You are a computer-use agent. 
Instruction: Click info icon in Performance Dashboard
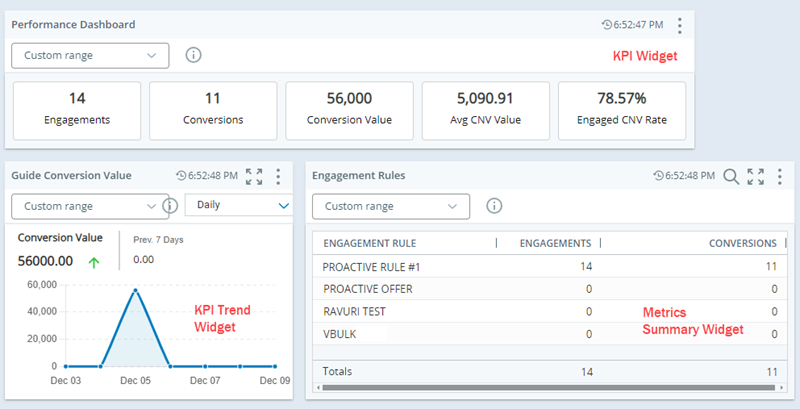pos(194,55)
